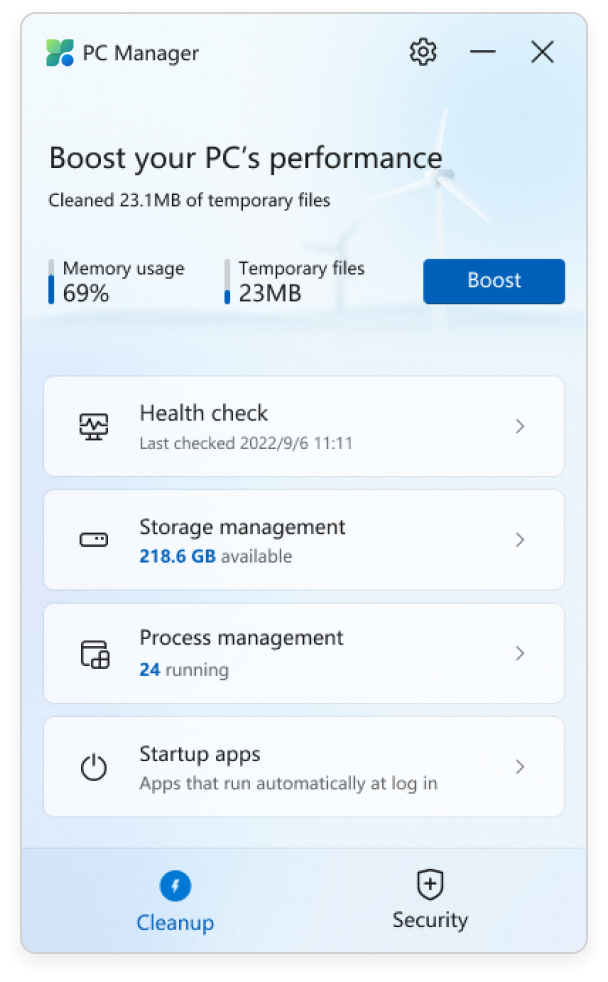The image size is (608, 982).
Task: Click the Storage management drive icon
Action: (94, 540)
